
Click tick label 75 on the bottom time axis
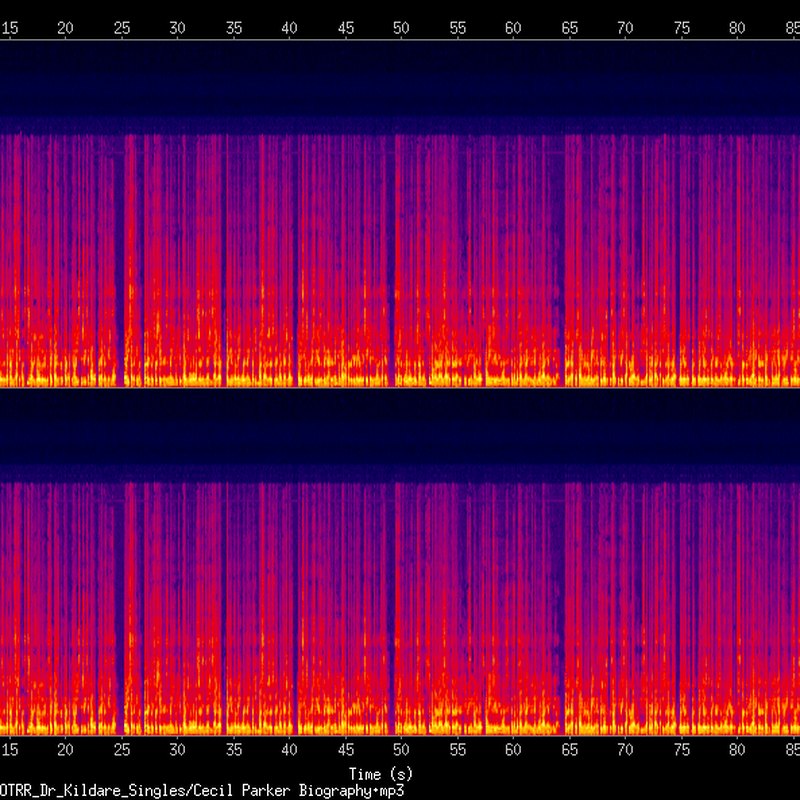(682, 749)
